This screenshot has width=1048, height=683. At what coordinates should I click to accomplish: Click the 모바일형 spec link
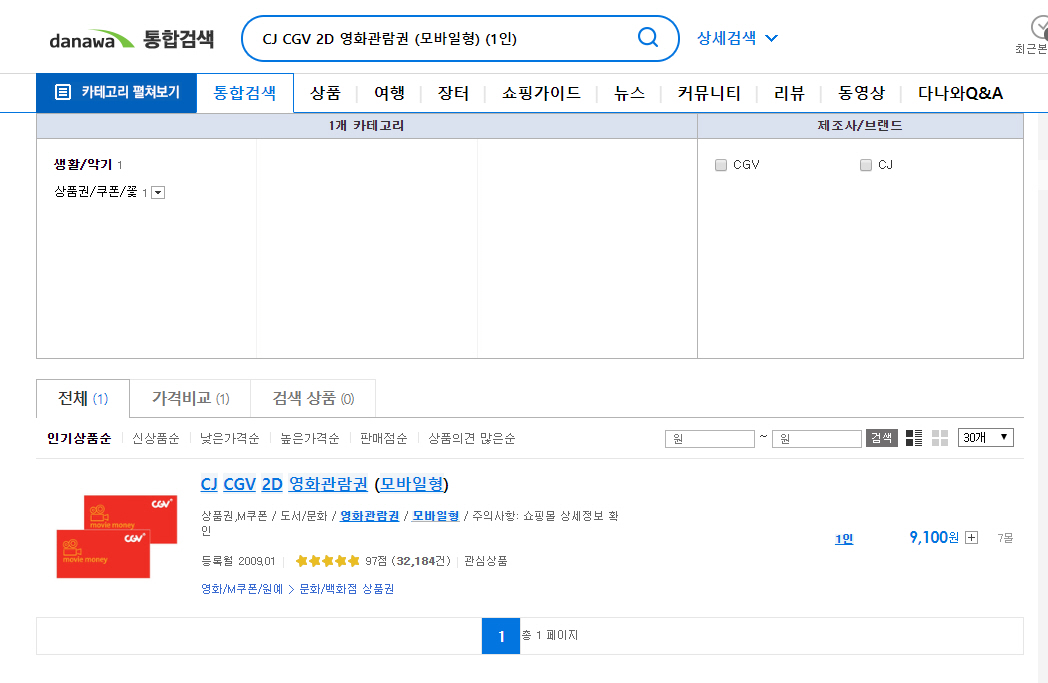(436, 516)
